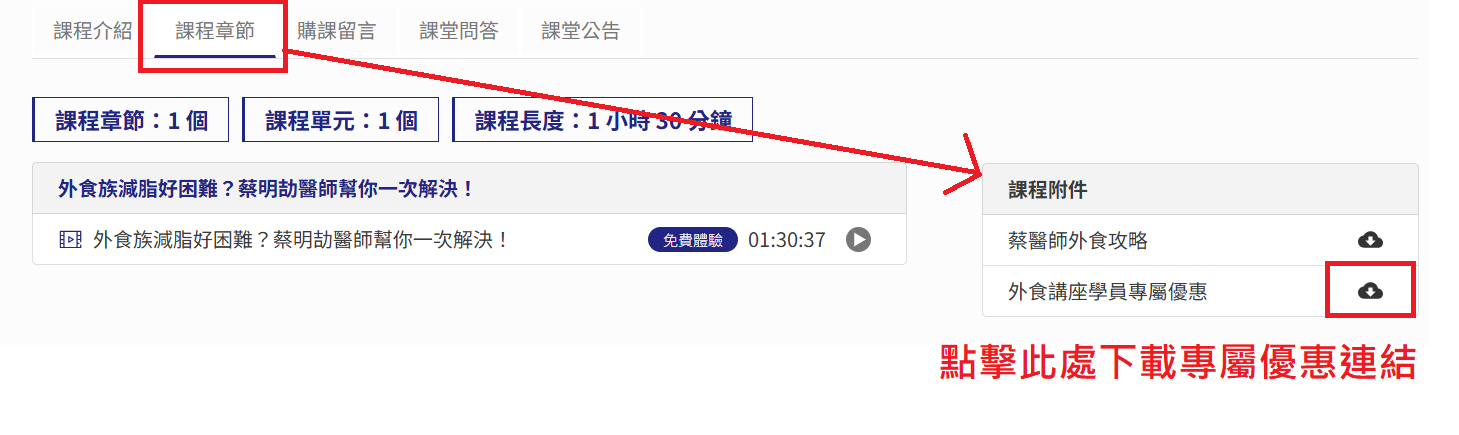Download the 蔡醫師外食攻略 attachment via cloud icon
The height and width of the screenshot is (435, 1459).
coord(1370,240)
